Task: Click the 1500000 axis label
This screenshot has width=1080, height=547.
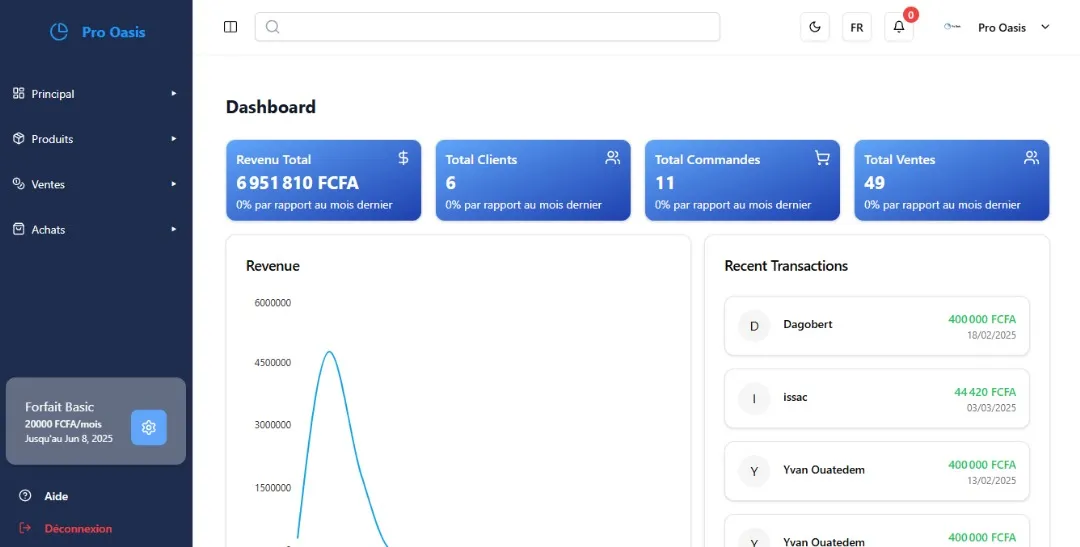Action: (x=273, y=488)
